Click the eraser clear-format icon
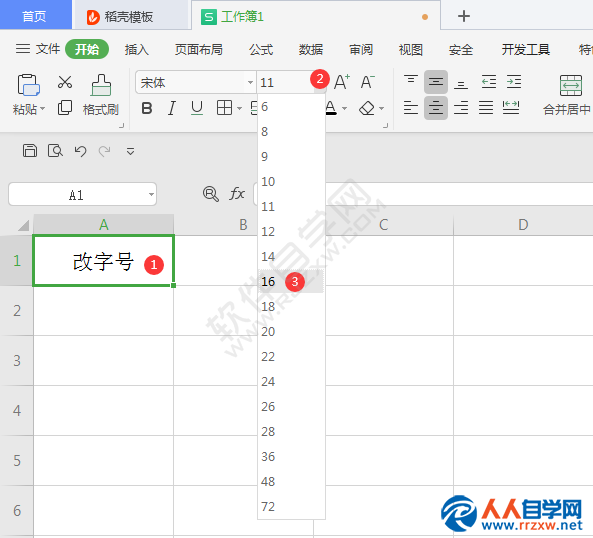Viewport: 593px width, 538px height. click(x=366, y=108)
